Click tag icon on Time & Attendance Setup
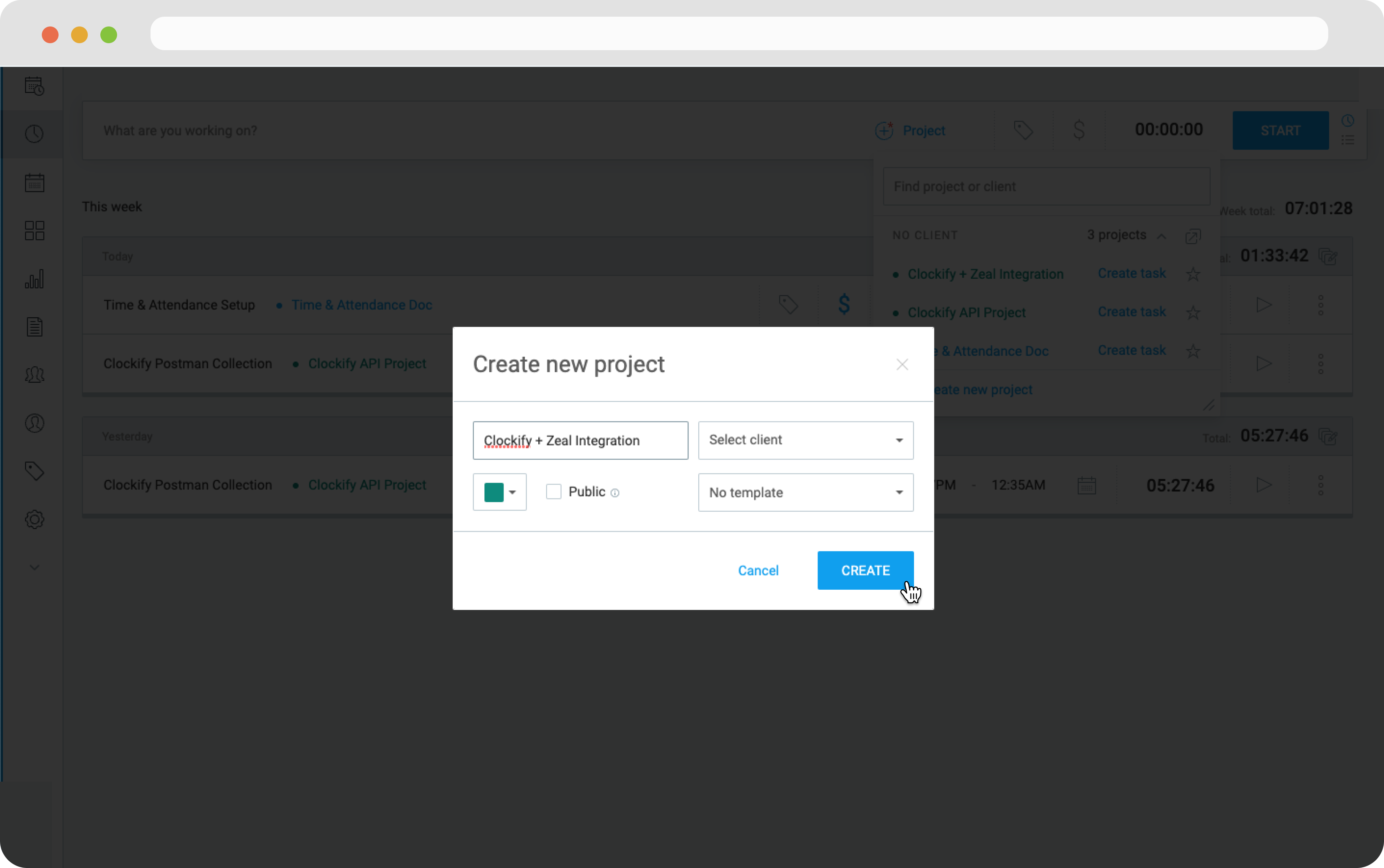 [789, 304]
